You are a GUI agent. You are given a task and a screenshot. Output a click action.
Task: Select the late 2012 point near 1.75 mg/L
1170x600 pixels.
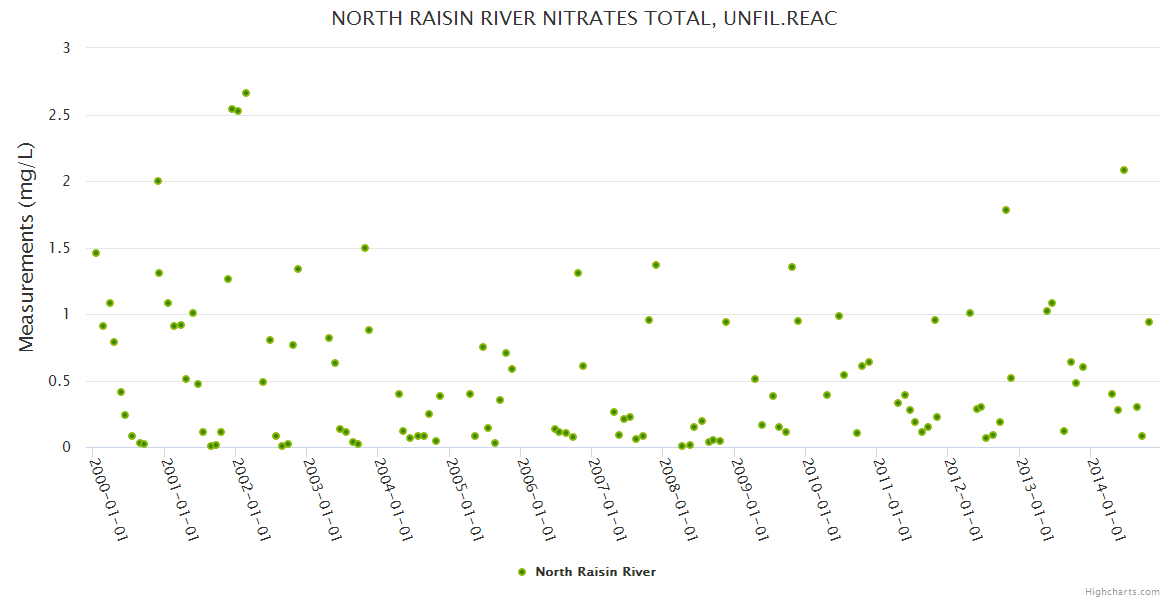1006,210
